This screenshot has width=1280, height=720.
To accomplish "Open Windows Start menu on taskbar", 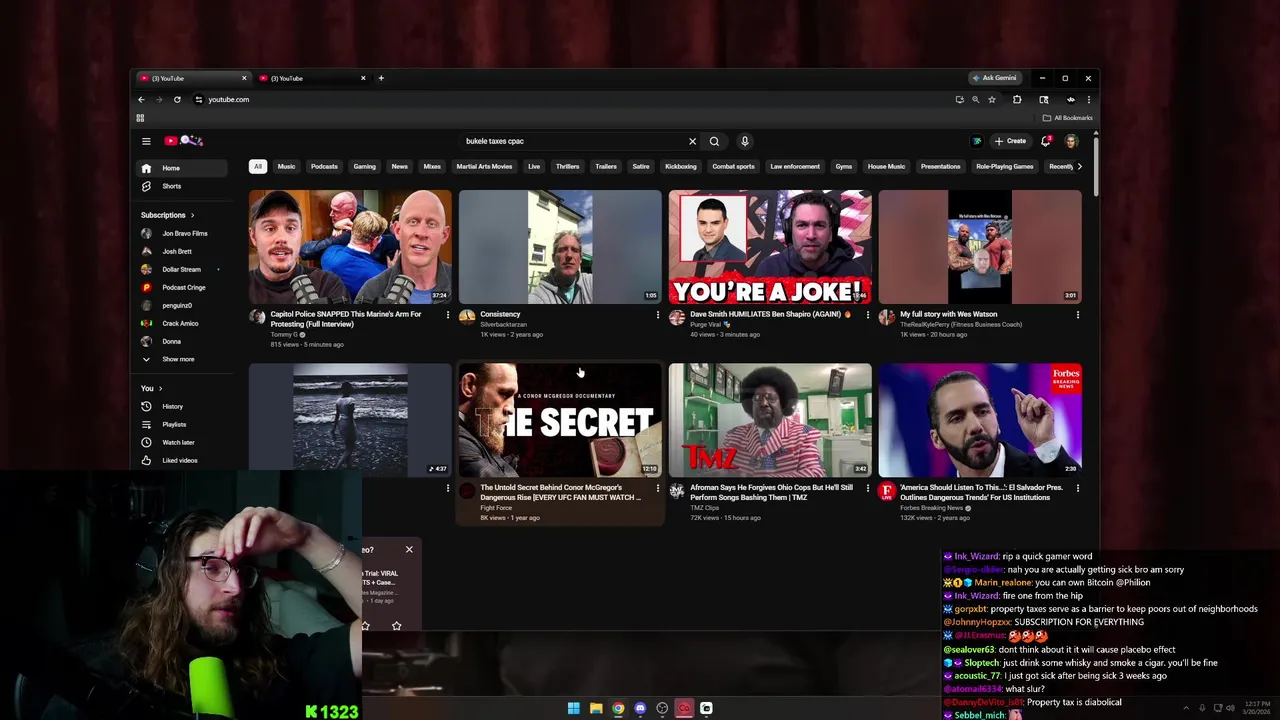I will pos(573,708).
